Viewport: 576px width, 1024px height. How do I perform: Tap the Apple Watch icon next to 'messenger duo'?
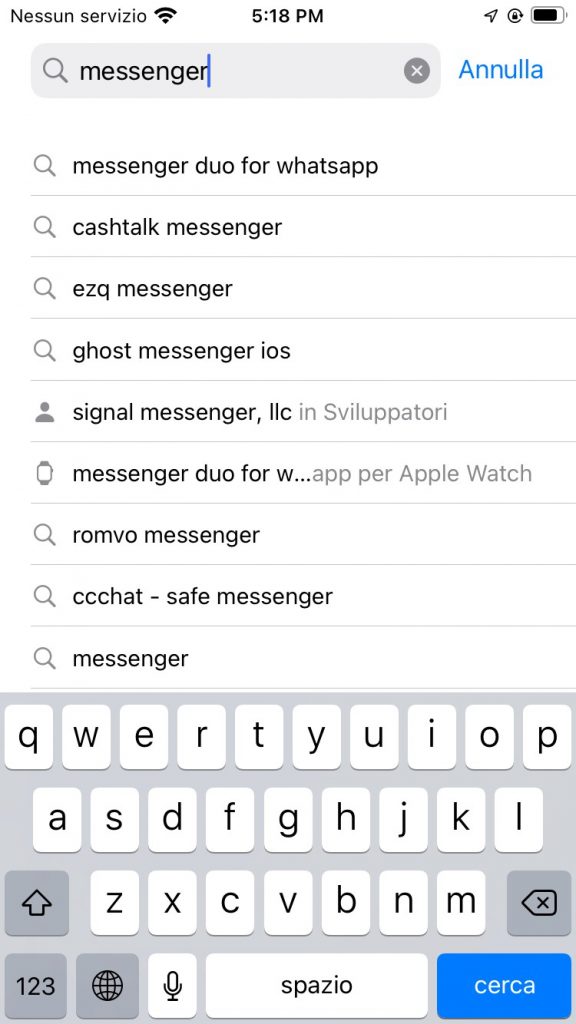(44, 473)
